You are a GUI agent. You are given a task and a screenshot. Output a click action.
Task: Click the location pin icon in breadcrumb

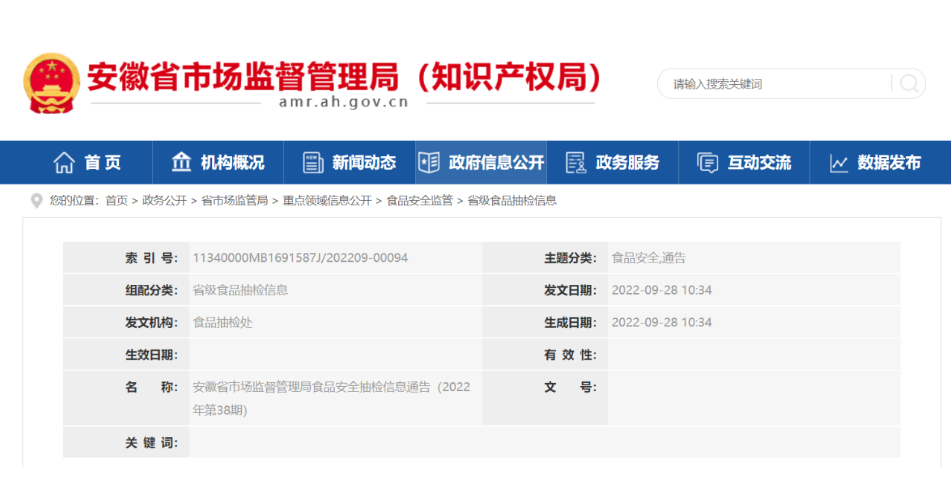[x=37, y=200]
